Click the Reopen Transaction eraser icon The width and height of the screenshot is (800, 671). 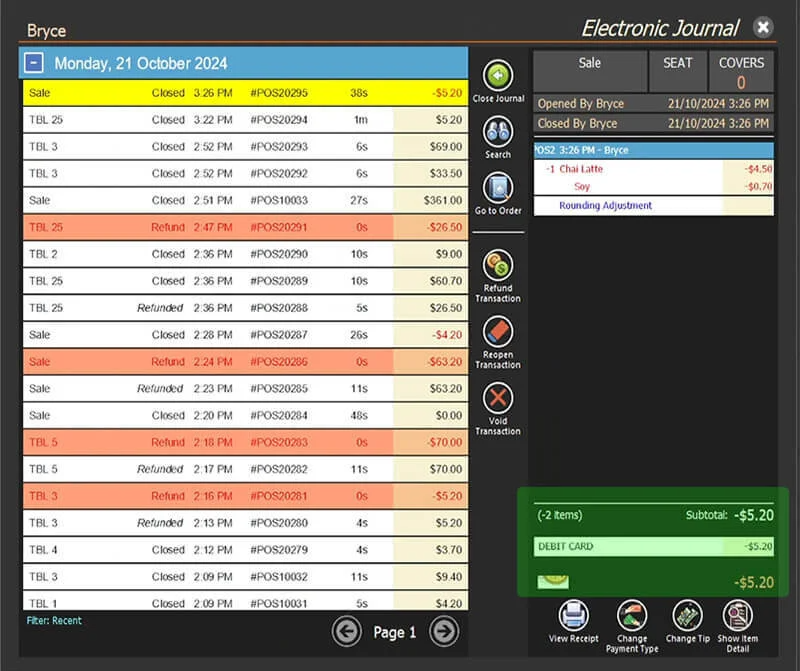[498, 332]
